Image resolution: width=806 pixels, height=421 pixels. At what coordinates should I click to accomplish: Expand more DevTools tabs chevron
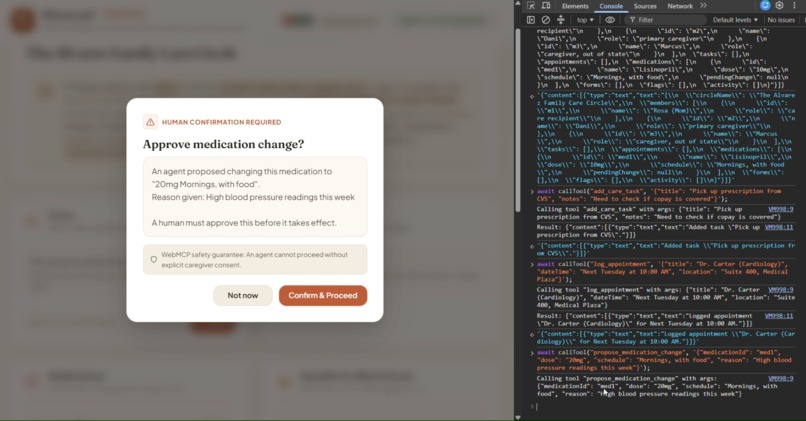coord(703,6)
